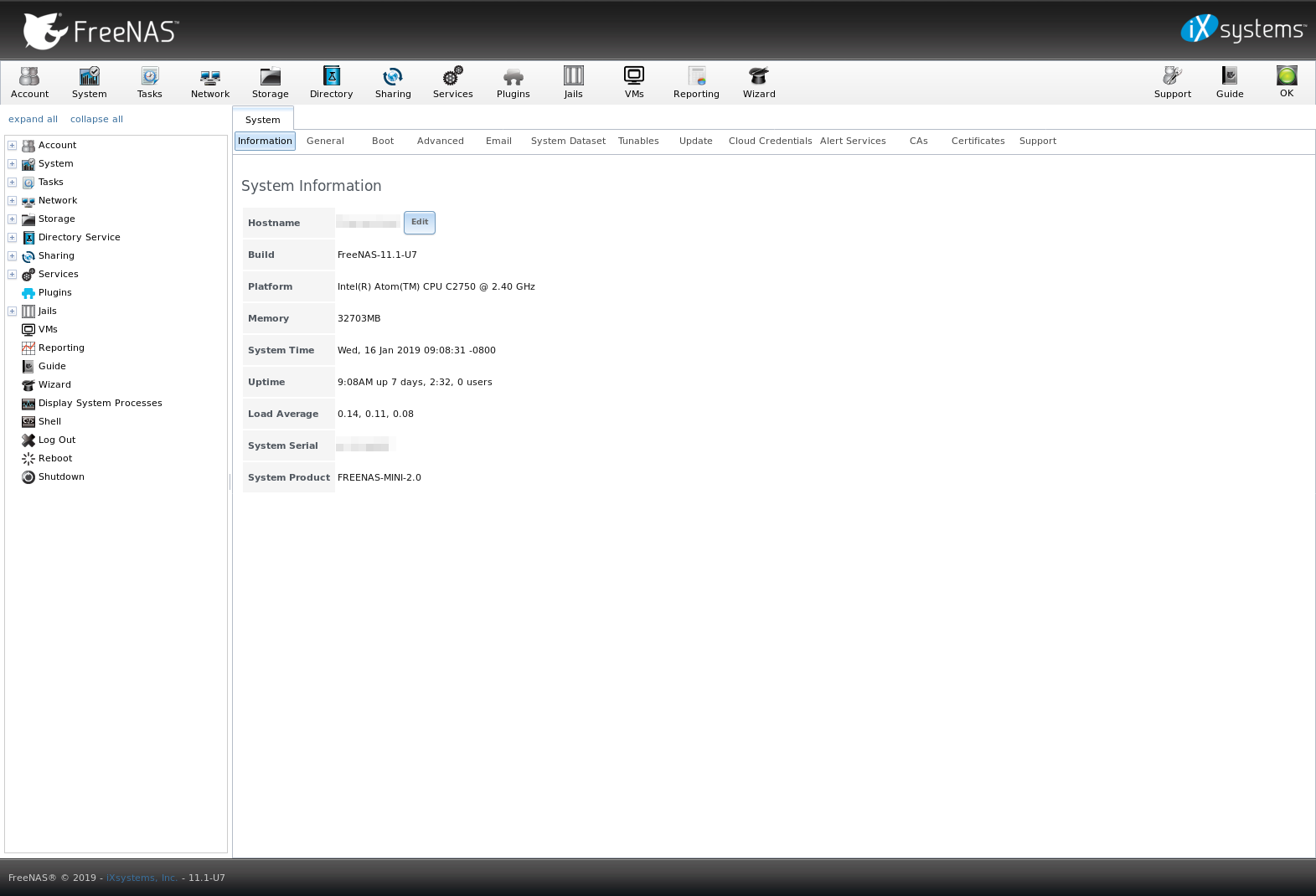Open Tasks toolbar icon
The width and height of the screenshot is (1316, 896).
point(150,82)
